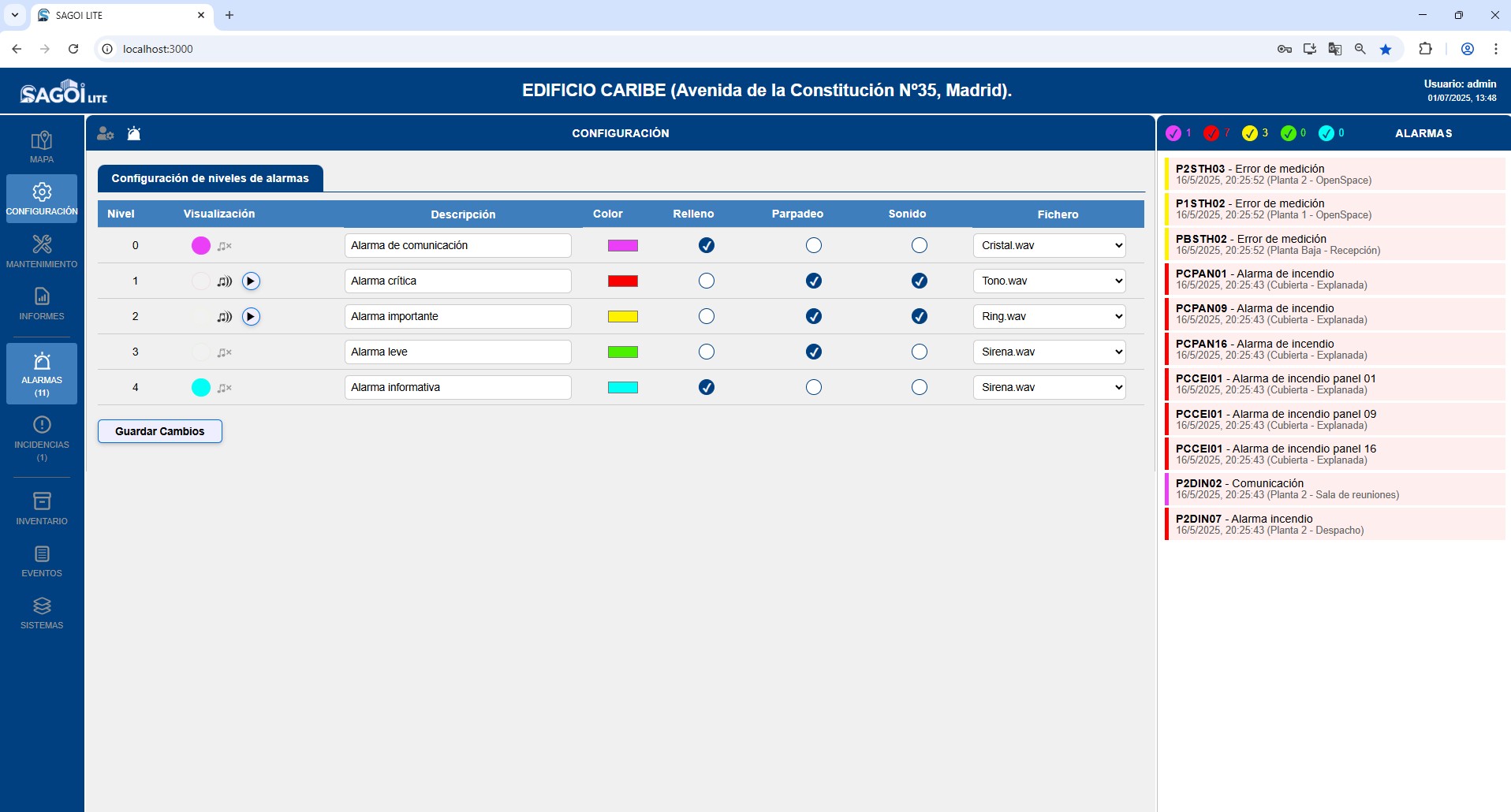Screen dimensions: 1511x812
Task: Pick the green color swatch for Alarma leve
Action: [622, 352]
